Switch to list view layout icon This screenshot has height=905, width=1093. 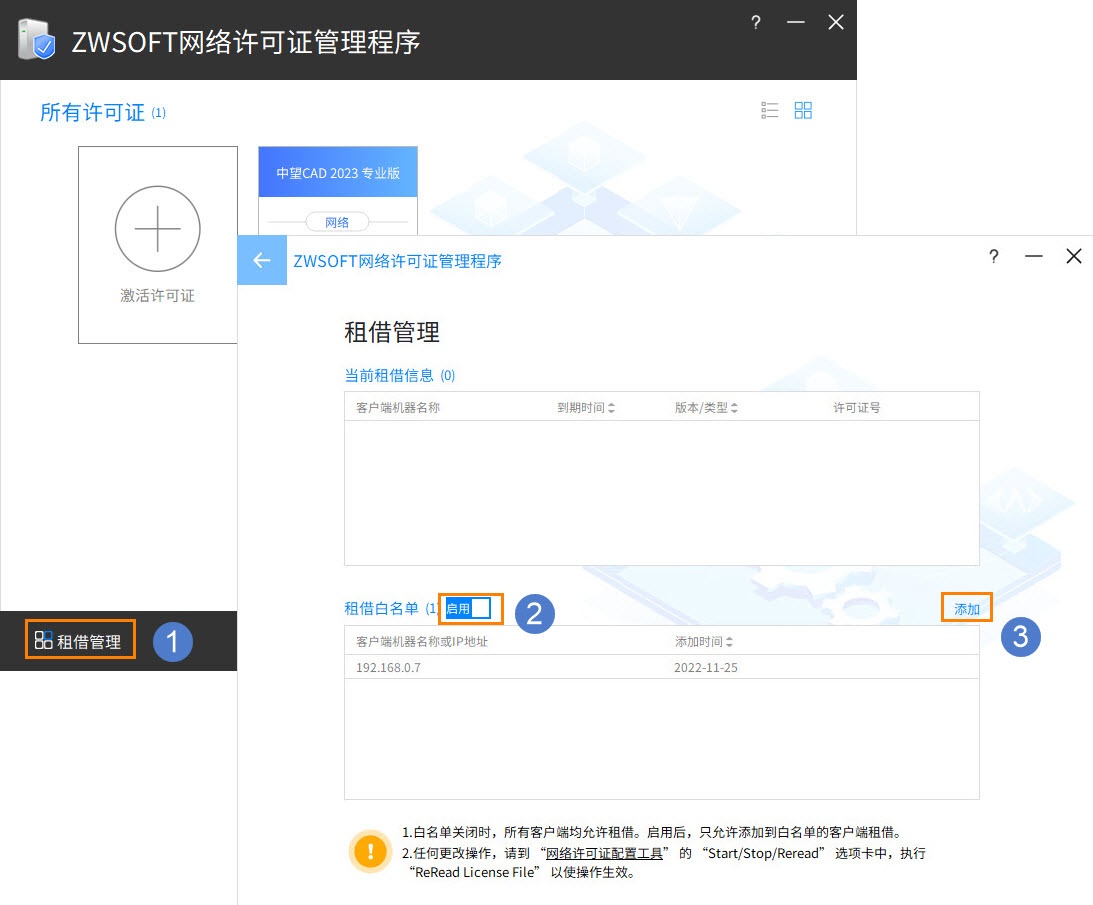pyautogui.click(x=770, y=110)
